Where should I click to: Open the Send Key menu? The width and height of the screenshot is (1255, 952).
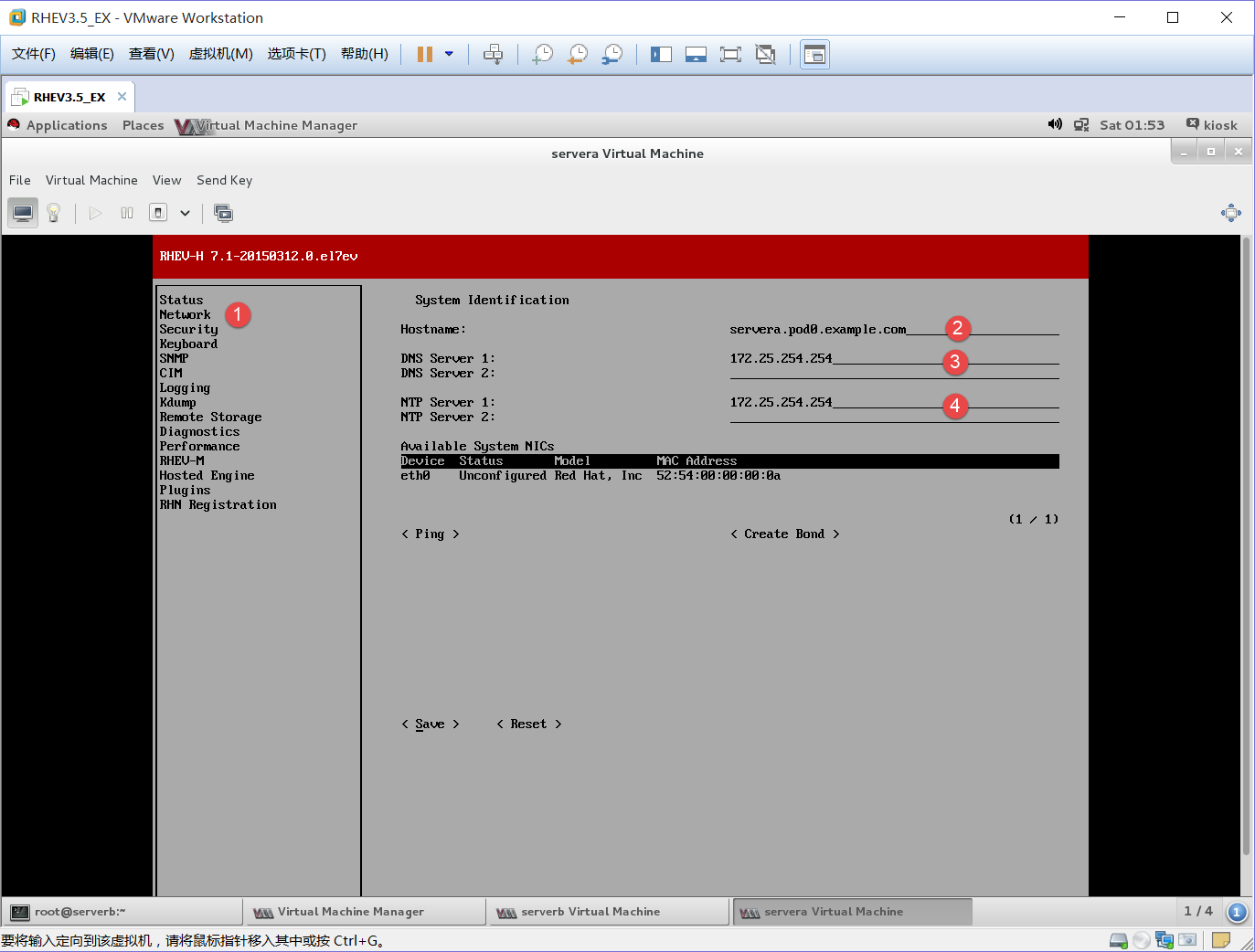[225, 180]
